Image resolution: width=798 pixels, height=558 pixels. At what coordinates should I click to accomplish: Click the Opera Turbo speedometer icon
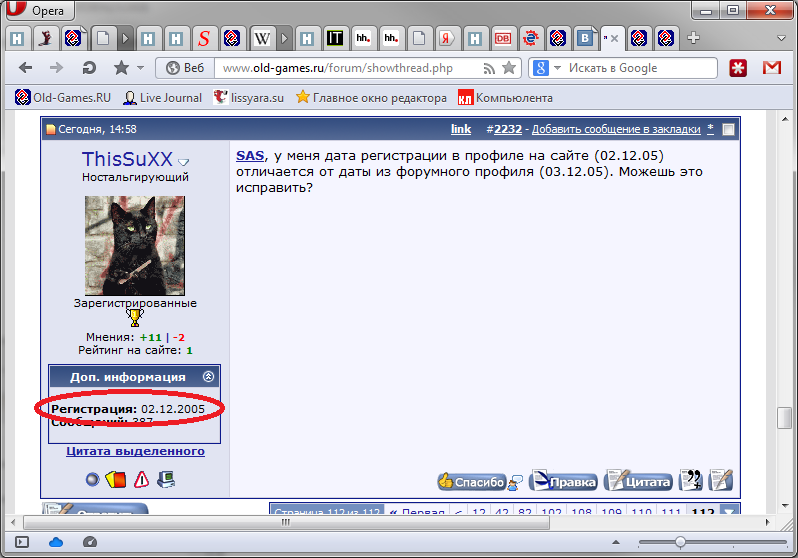[x=90, y=542]
